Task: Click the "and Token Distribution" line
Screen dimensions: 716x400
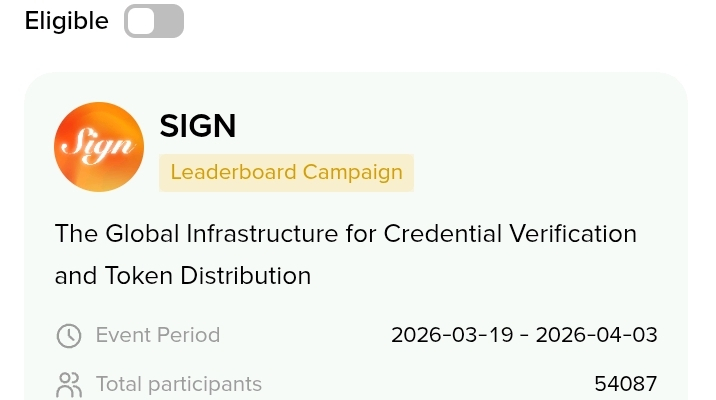Action: click(x=183, y=275)
